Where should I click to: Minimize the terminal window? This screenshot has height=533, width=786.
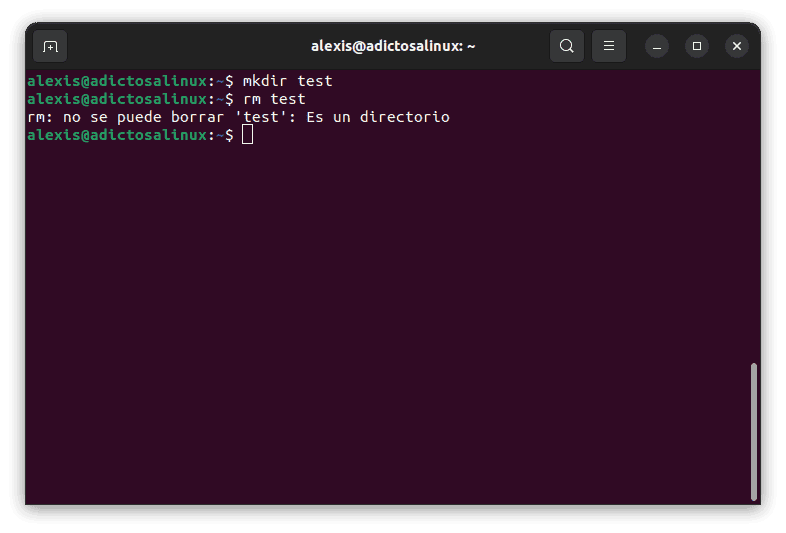[x=656, y=46]
